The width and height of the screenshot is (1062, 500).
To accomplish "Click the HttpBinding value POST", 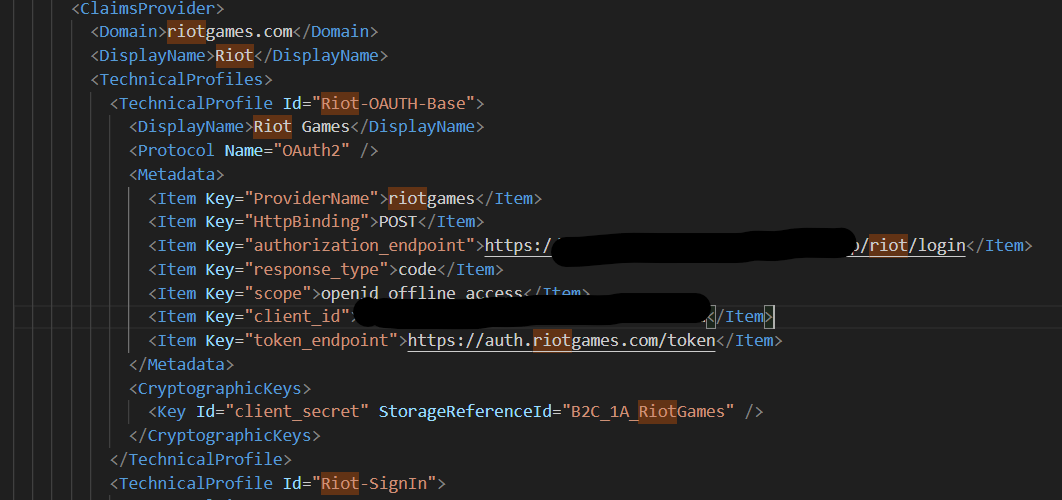I will tap(398, 222).
